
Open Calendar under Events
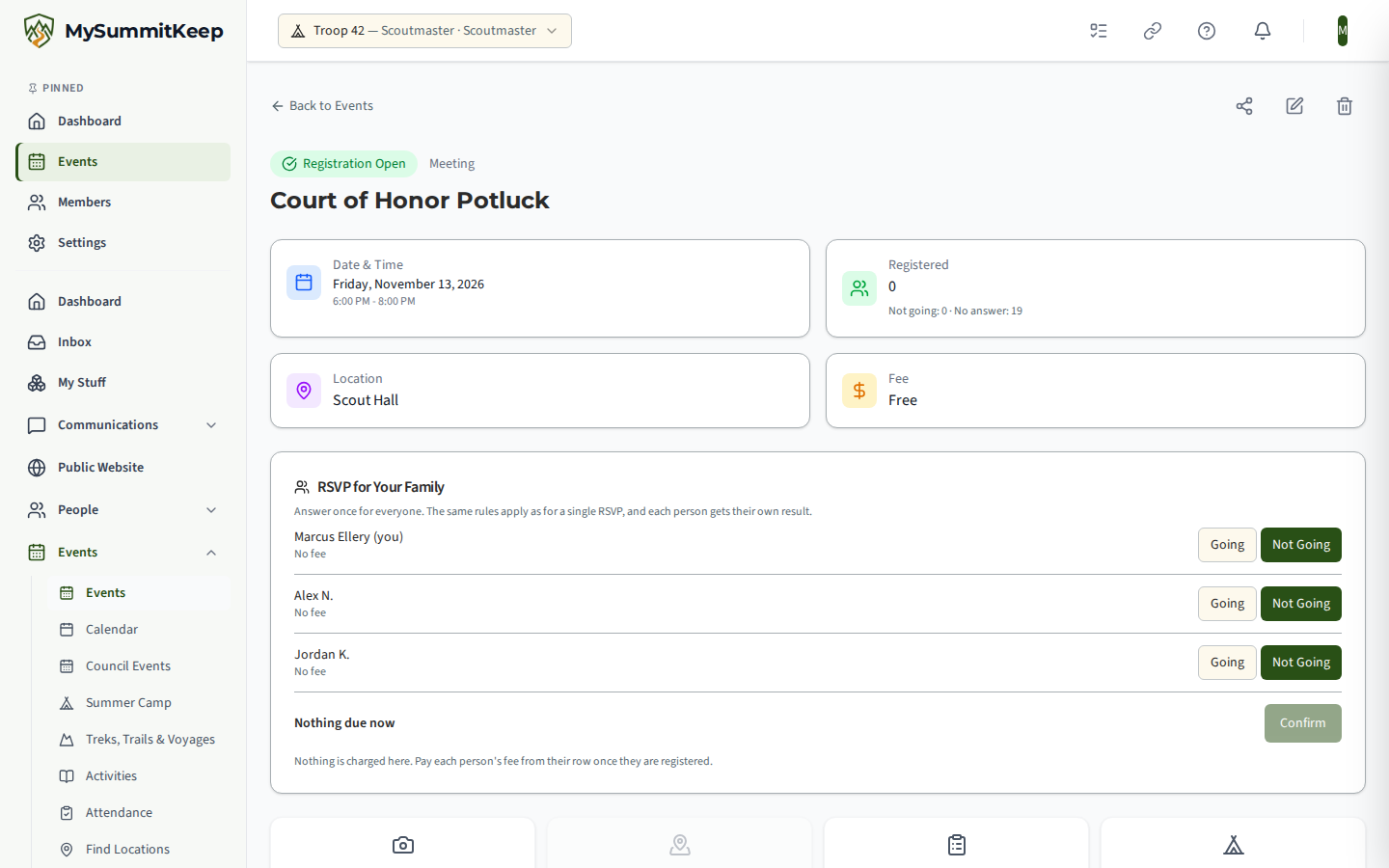tap(139, 630)
